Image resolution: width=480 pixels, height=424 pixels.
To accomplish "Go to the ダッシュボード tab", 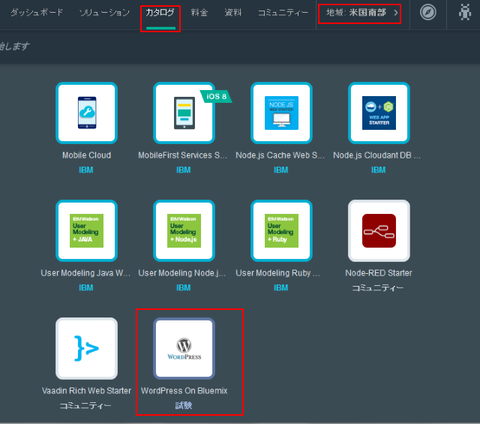I will [36, 13].
